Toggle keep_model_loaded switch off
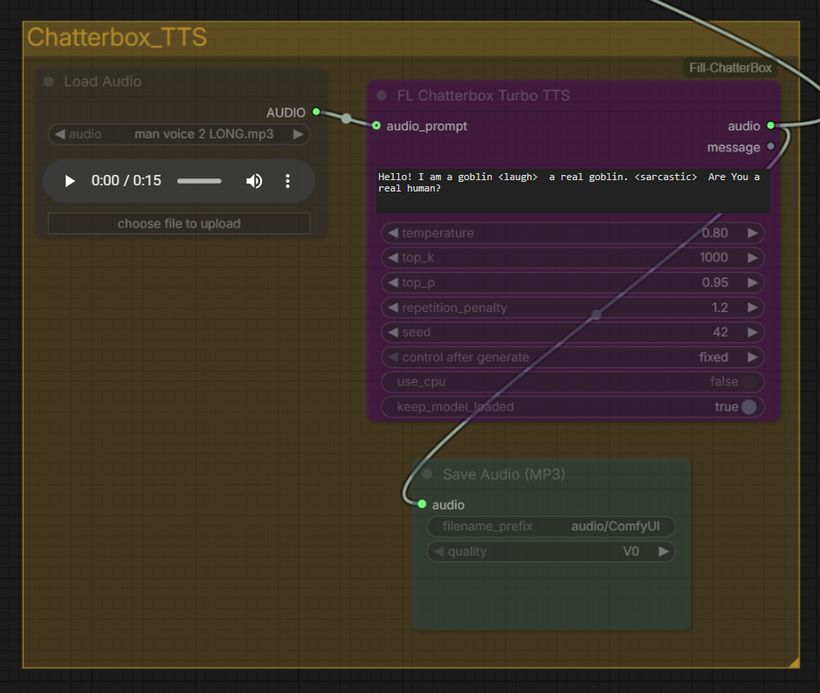The height and width of the screenshot is (693, 820). [x=747, y=407]
